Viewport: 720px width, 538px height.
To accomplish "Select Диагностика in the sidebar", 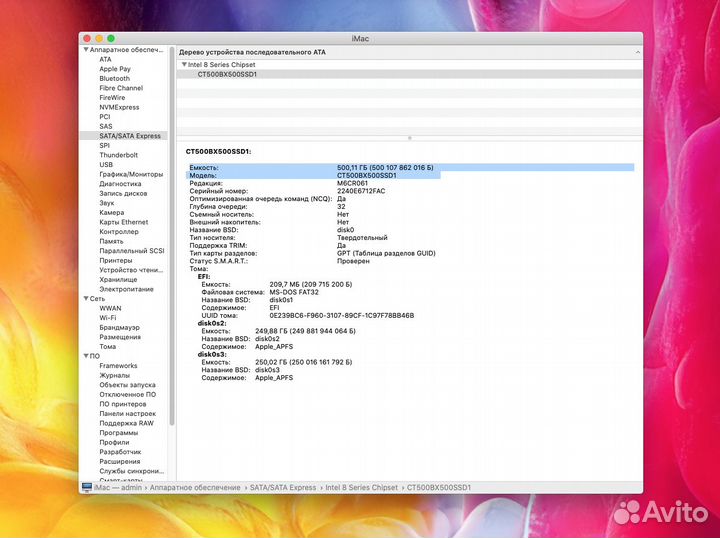I will click(x=120, y=184).
